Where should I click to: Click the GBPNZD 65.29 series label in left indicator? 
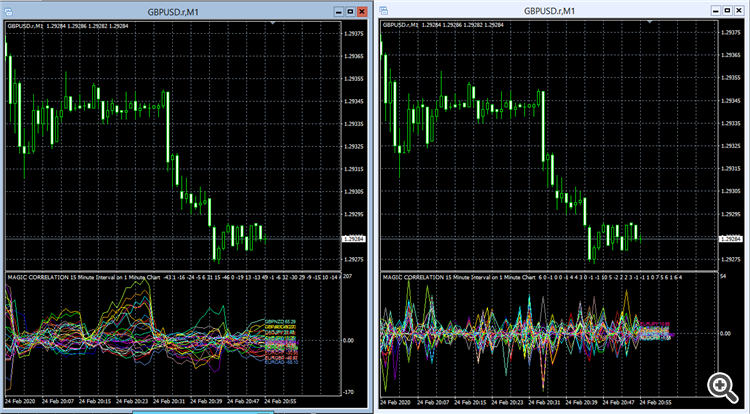tap(280, 321)
